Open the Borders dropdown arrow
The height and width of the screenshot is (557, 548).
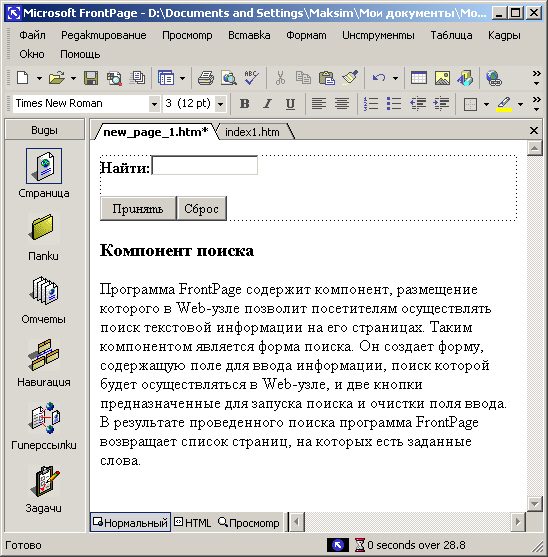tap(486, 104)
